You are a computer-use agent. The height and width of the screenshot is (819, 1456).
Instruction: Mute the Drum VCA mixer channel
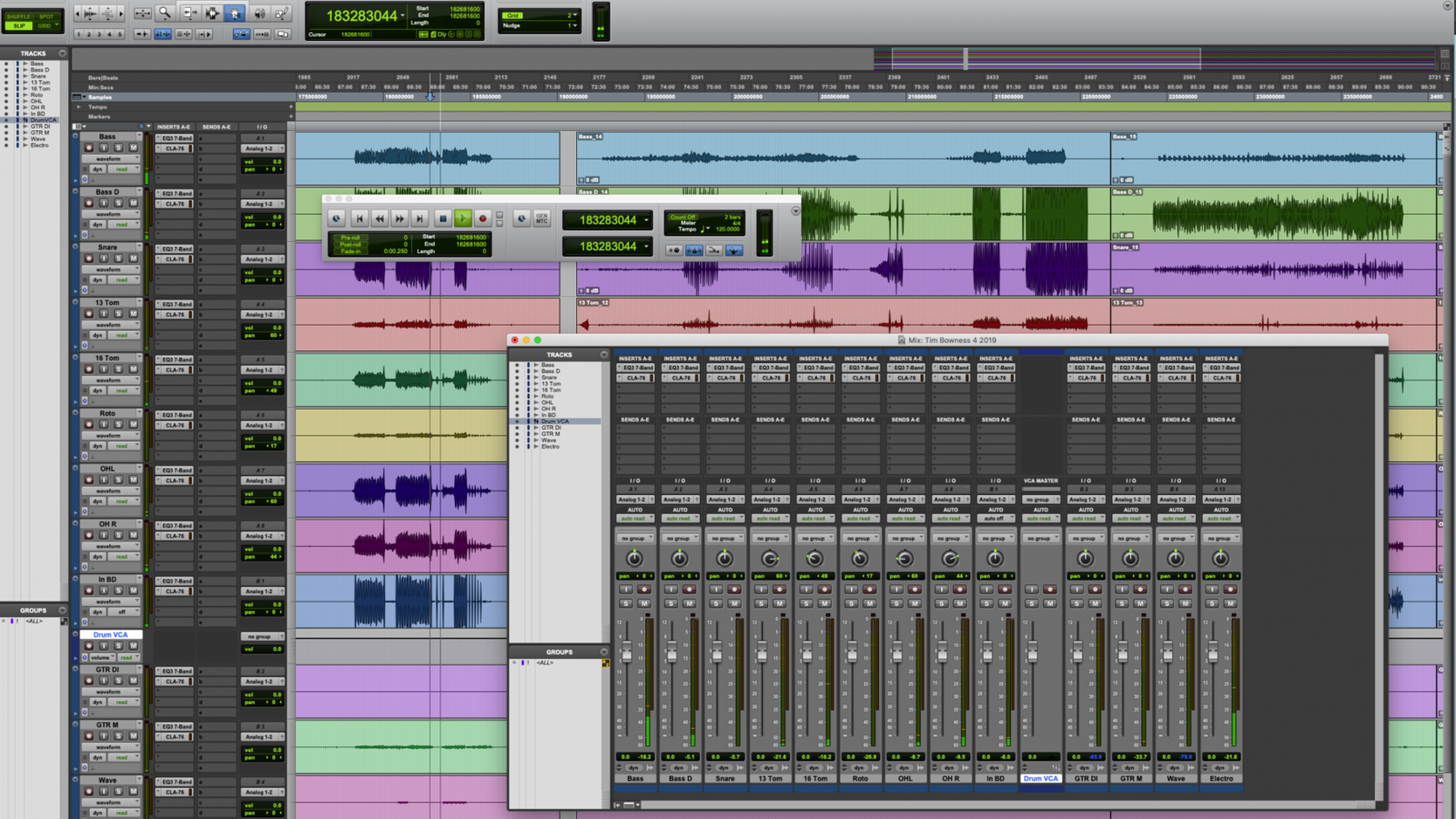pos(1050,603)
